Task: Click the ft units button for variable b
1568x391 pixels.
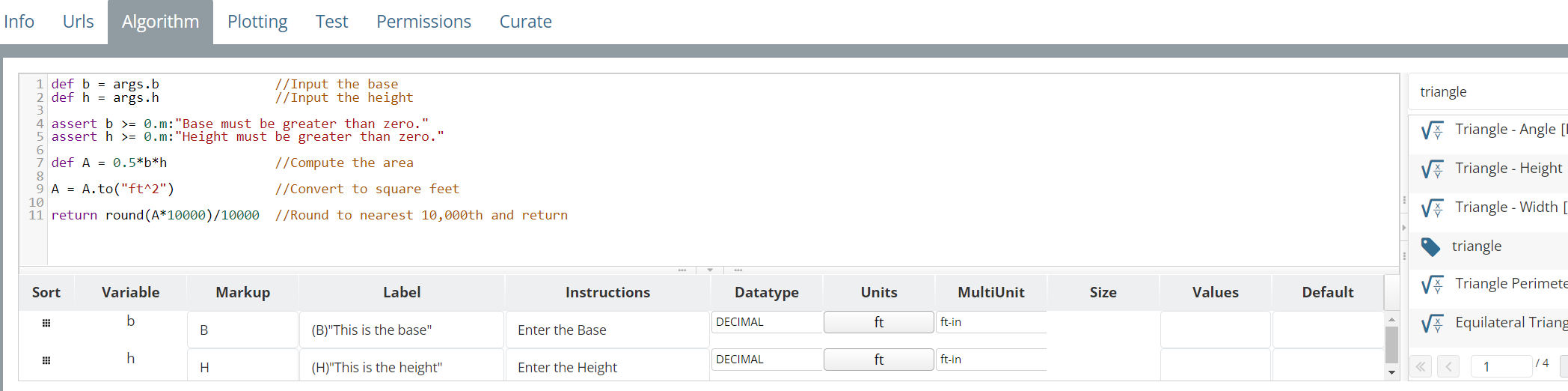Action: click(878, 322)
